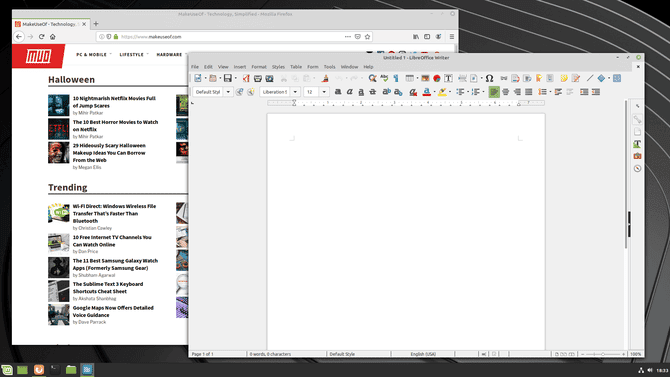Toggle Bold formatting in Writer

(338, 92)
